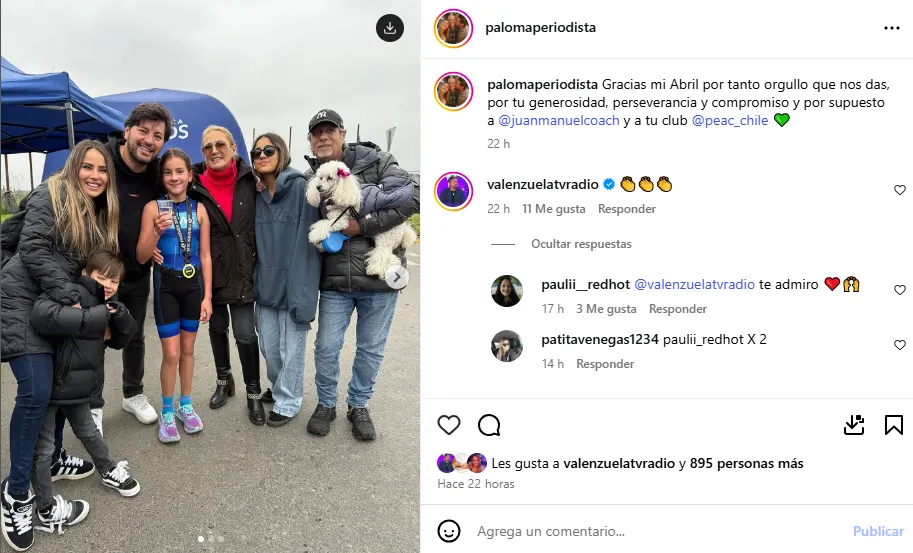Open comments with the speech bubble icon

click(x=489, y=425)
